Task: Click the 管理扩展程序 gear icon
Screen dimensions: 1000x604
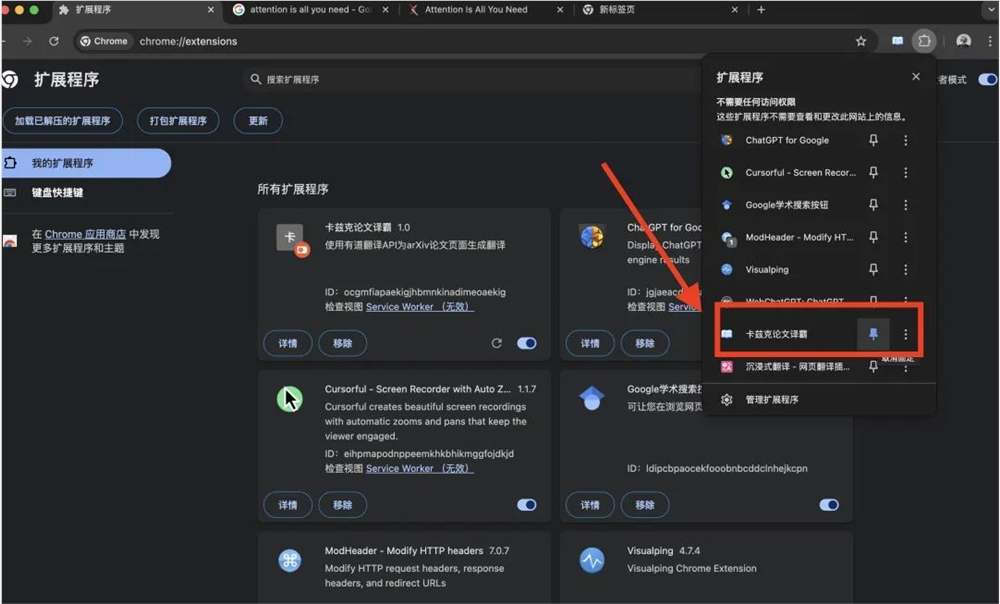Action: [727, 398]
